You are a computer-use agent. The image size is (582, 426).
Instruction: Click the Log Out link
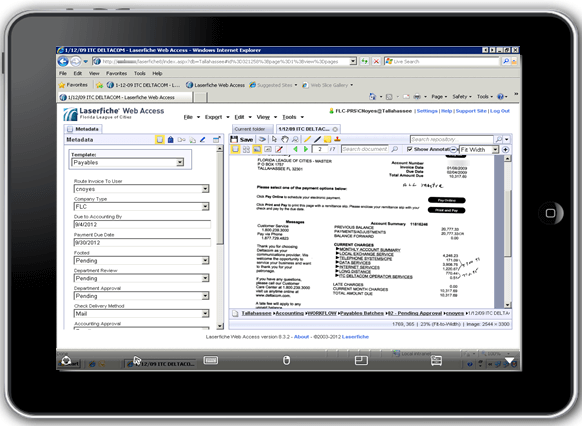tap(500, 111)
